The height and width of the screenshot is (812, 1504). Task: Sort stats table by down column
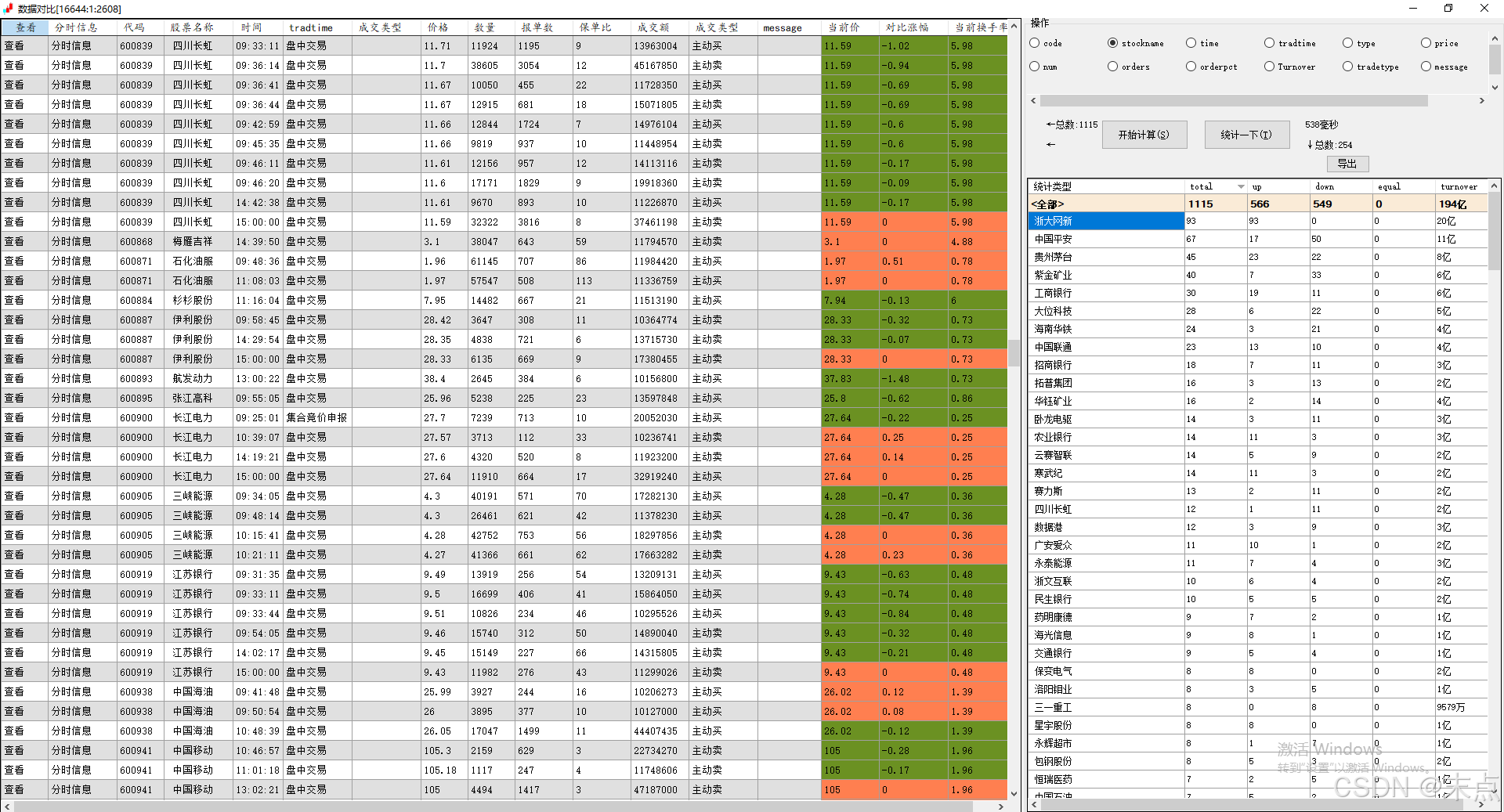(x=1341, y=186)
